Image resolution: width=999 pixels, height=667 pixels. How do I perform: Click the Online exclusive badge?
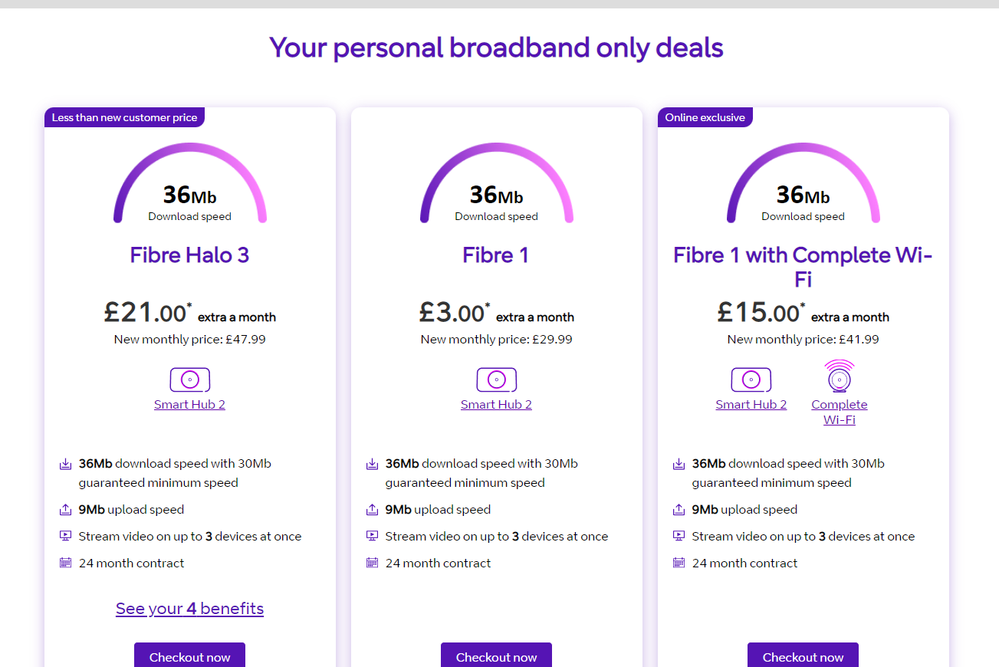point(705,117)
